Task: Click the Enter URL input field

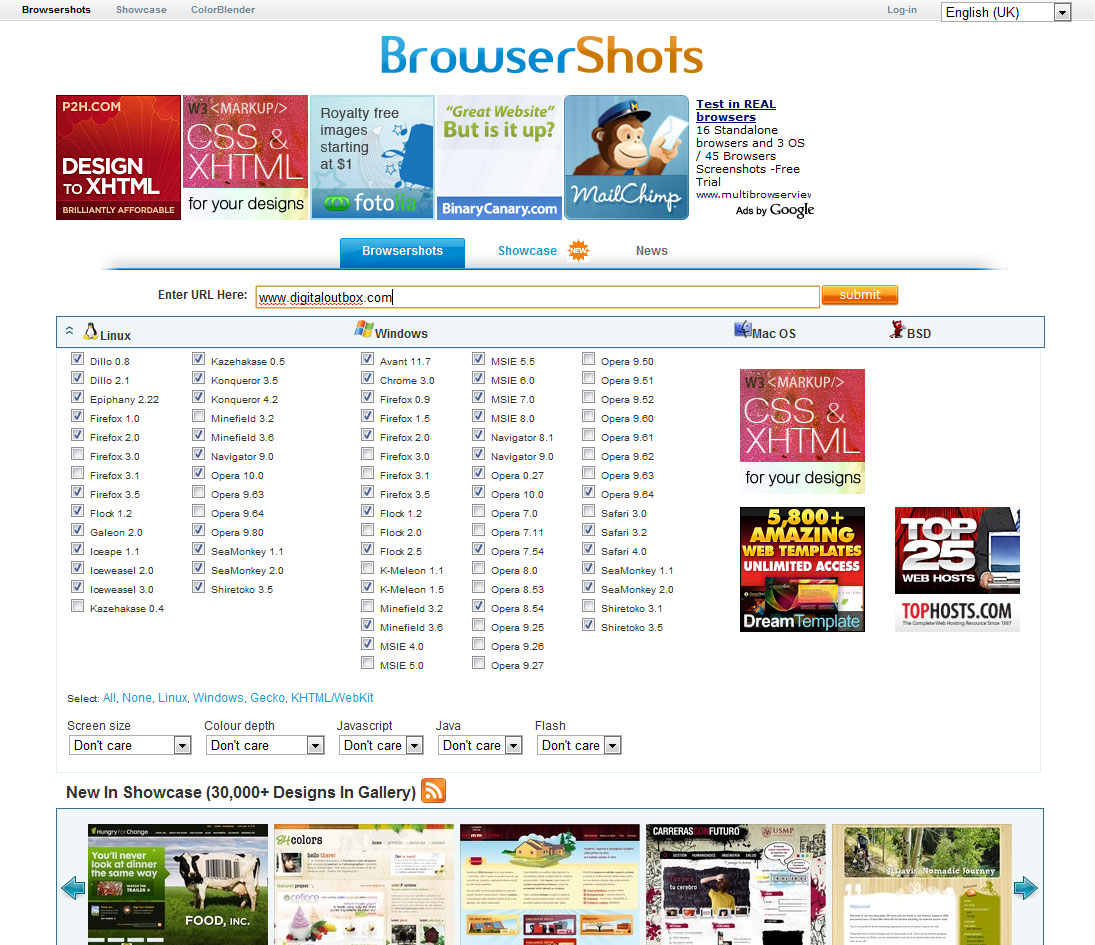Action: [x=537, y=297]
